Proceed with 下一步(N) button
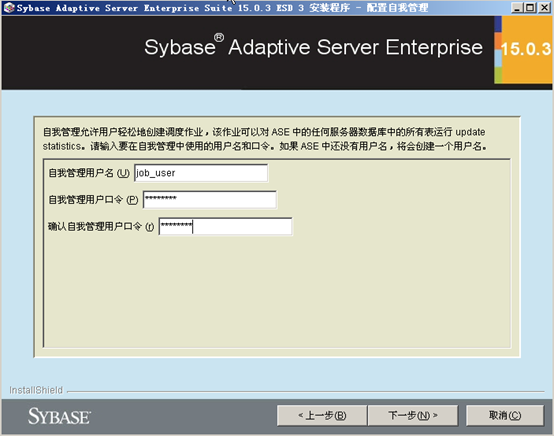Viewport: 554px width, 436px height. click(x=413, y=416)
